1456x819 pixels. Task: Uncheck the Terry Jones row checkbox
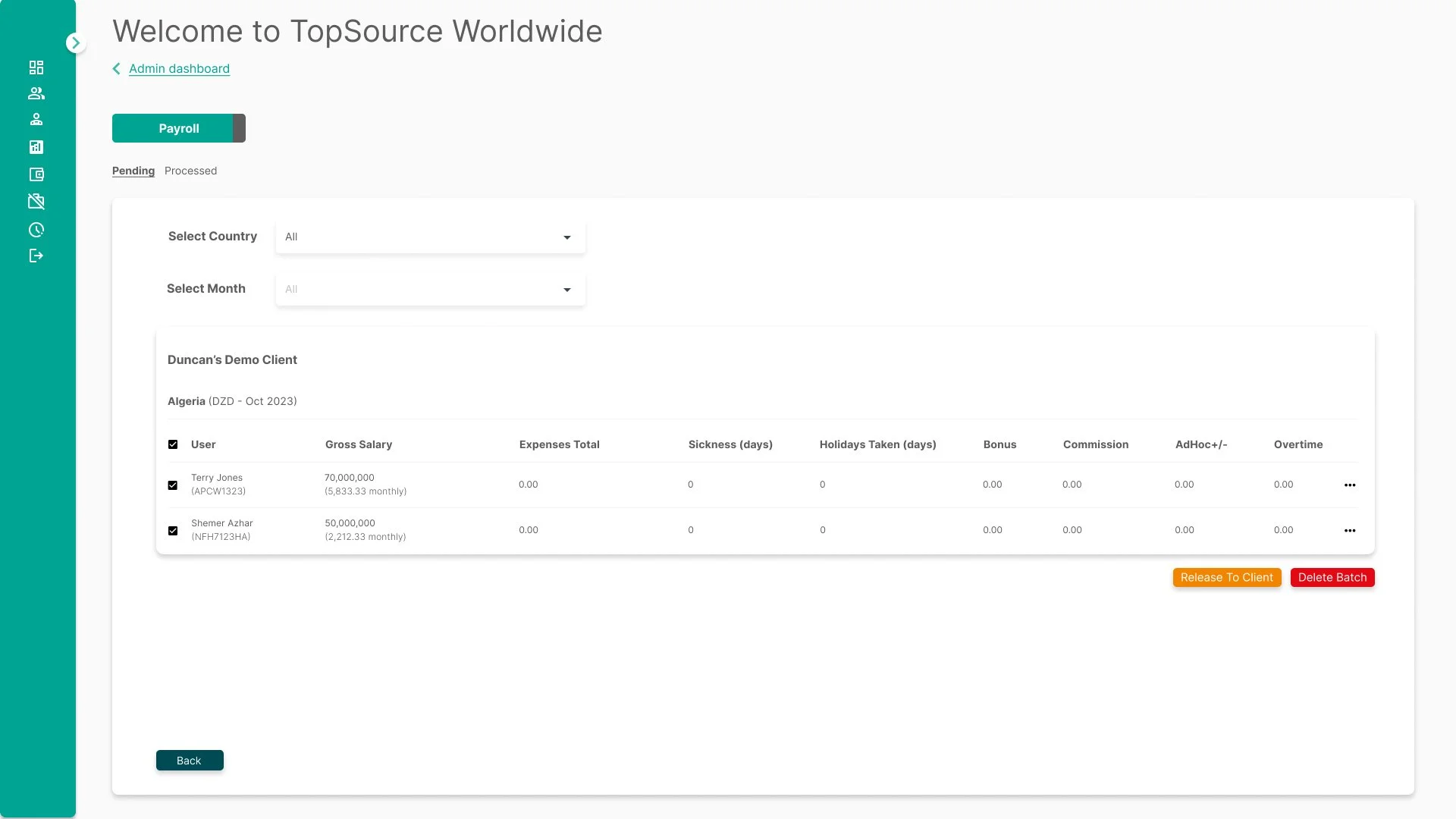tap(173, 485)
